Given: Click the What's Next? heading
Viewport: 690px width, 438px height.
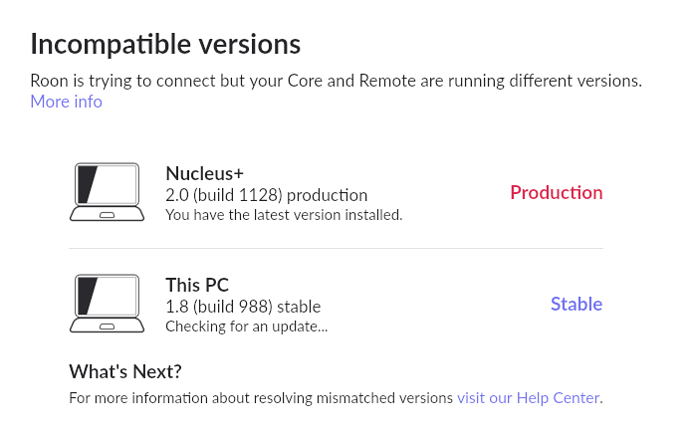Looking at the screenshot, I should tap(125, 372).
